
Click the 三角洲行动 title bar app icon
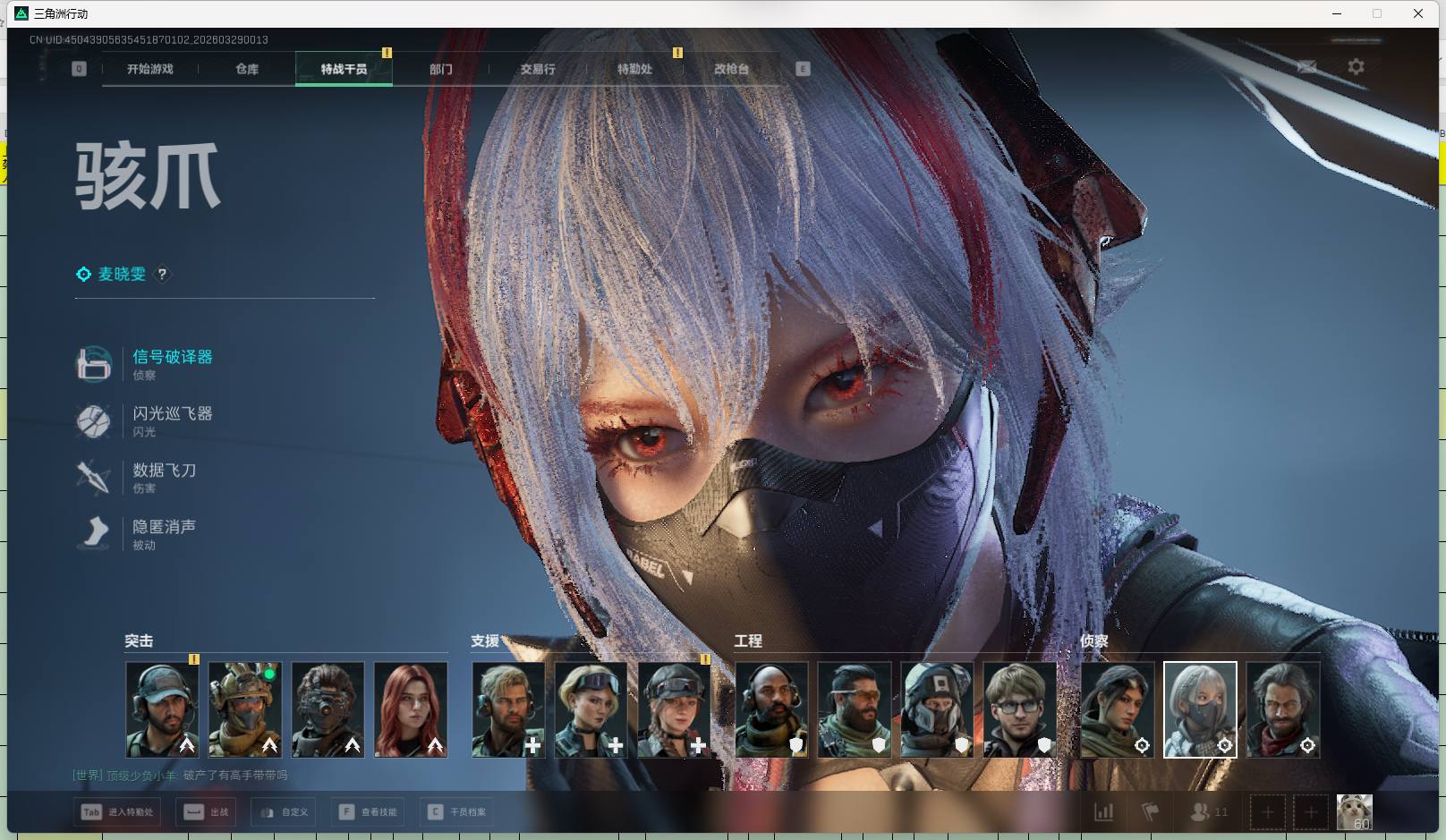(x=21, y=13)
